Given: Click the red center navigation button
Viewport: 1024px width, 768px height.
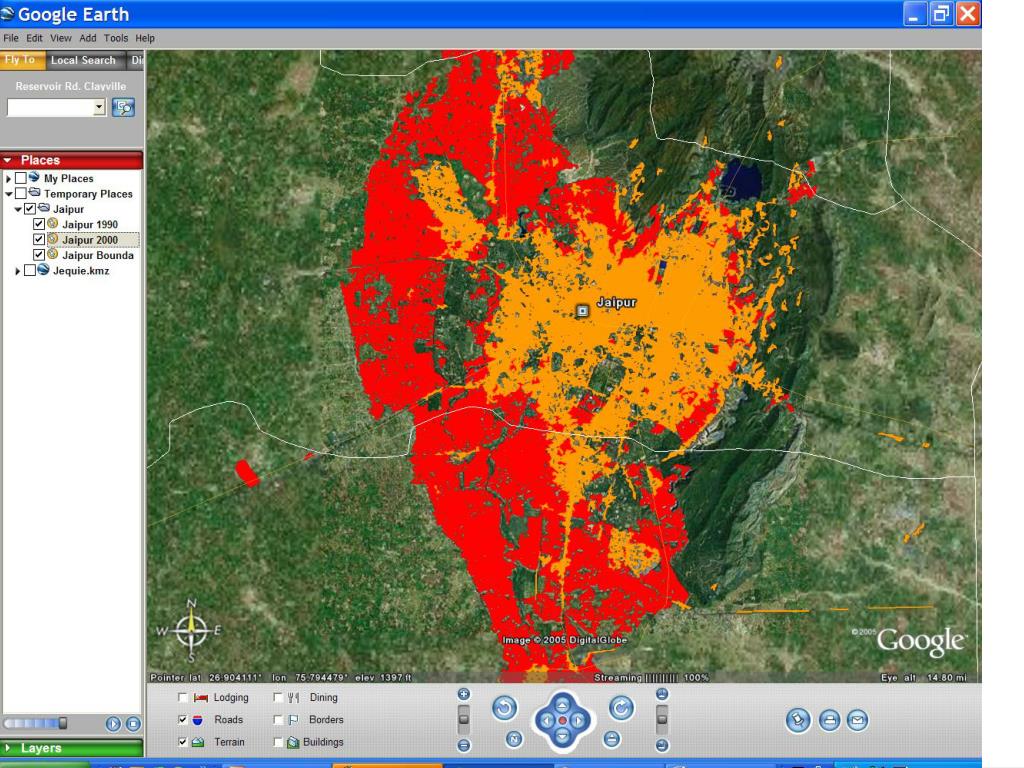Looking at the screenshot, I should tap(562, 720).
